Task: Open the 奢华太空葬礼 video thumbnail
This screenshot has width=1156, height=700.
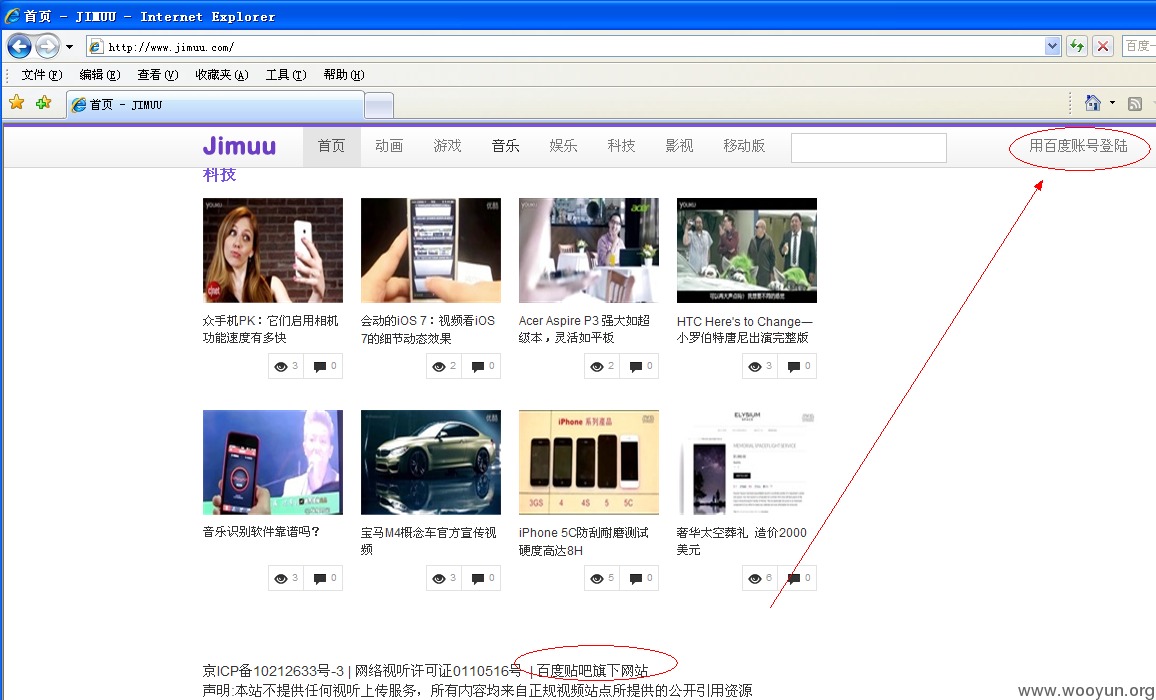Action: click(x=747, y=462)
